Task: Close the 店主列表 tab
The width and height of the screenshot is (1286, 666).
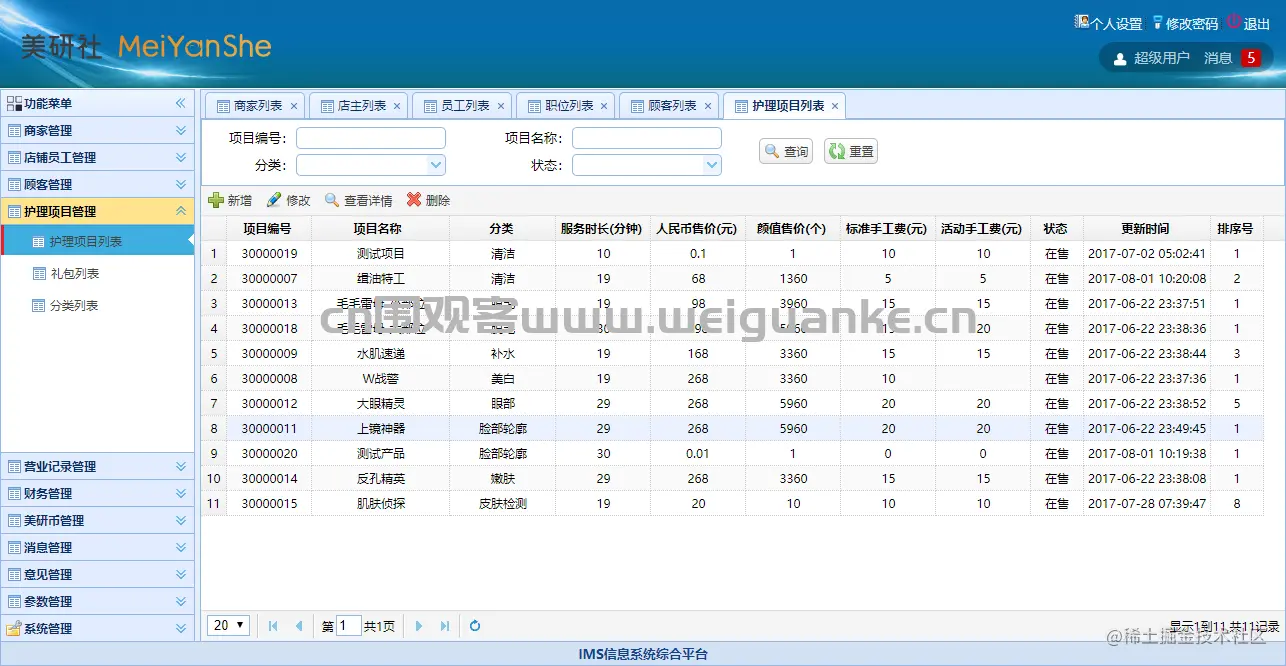Action: (397, 106)
